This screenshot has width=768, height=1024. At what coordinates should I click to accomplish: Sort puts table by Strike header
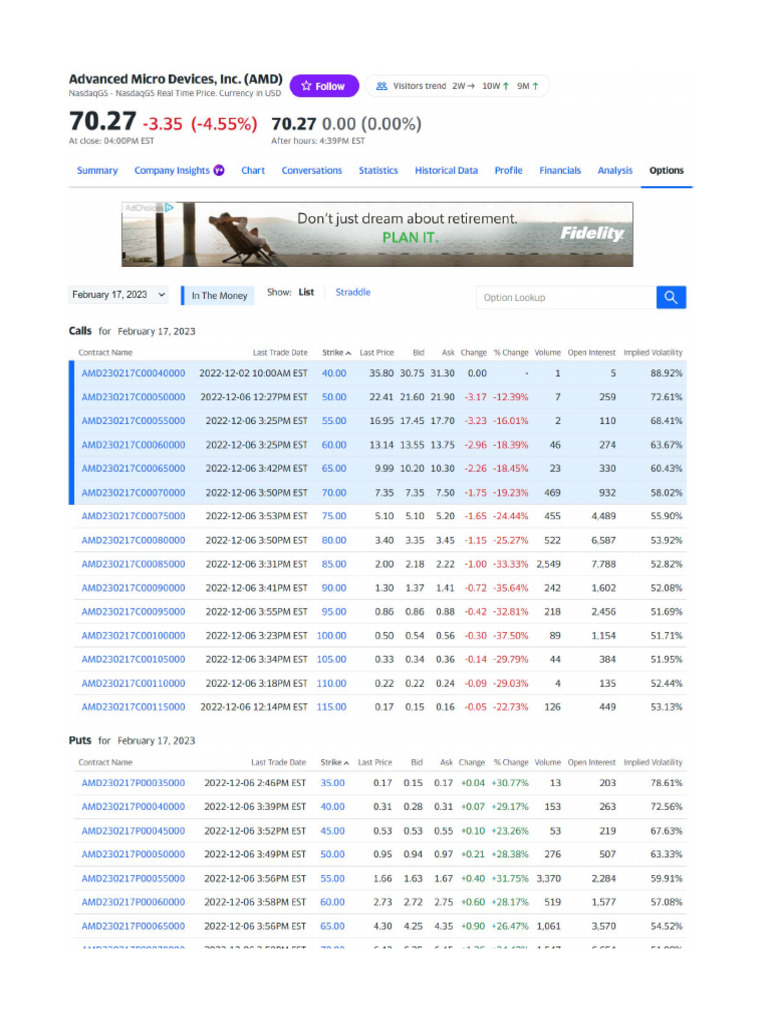click(x=334, y=763)
